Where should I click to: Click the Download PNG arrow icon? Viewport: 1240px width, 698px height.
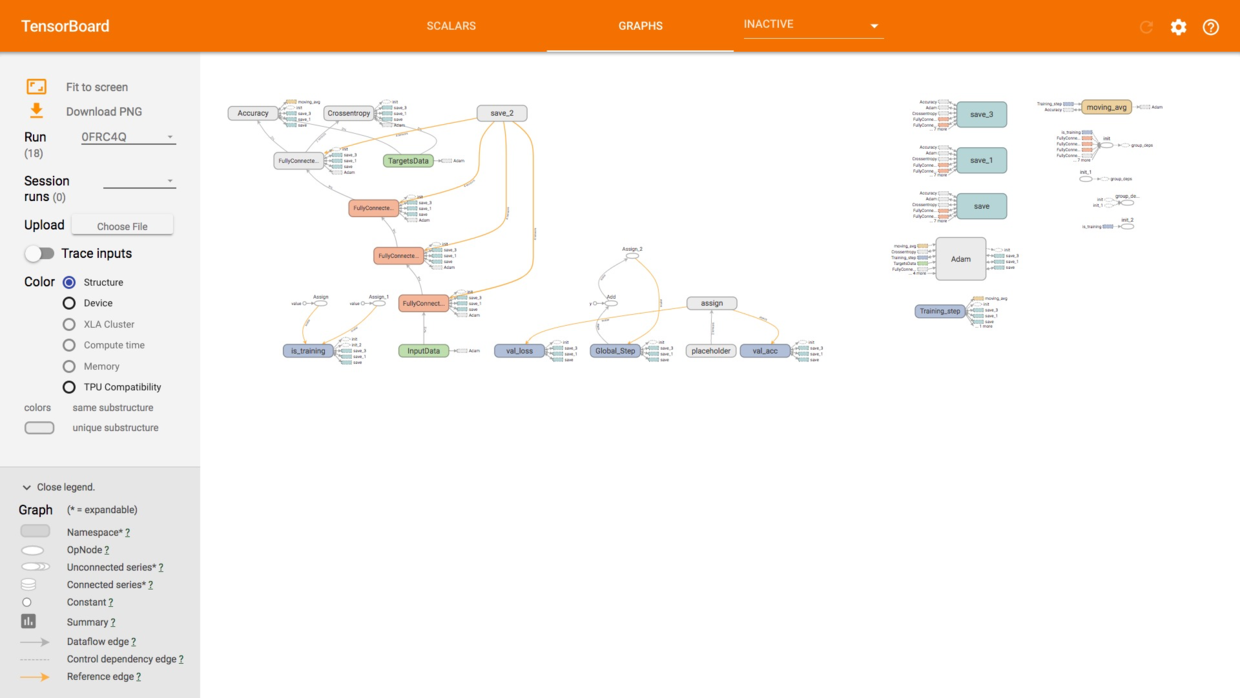click(x=36, y=111)
